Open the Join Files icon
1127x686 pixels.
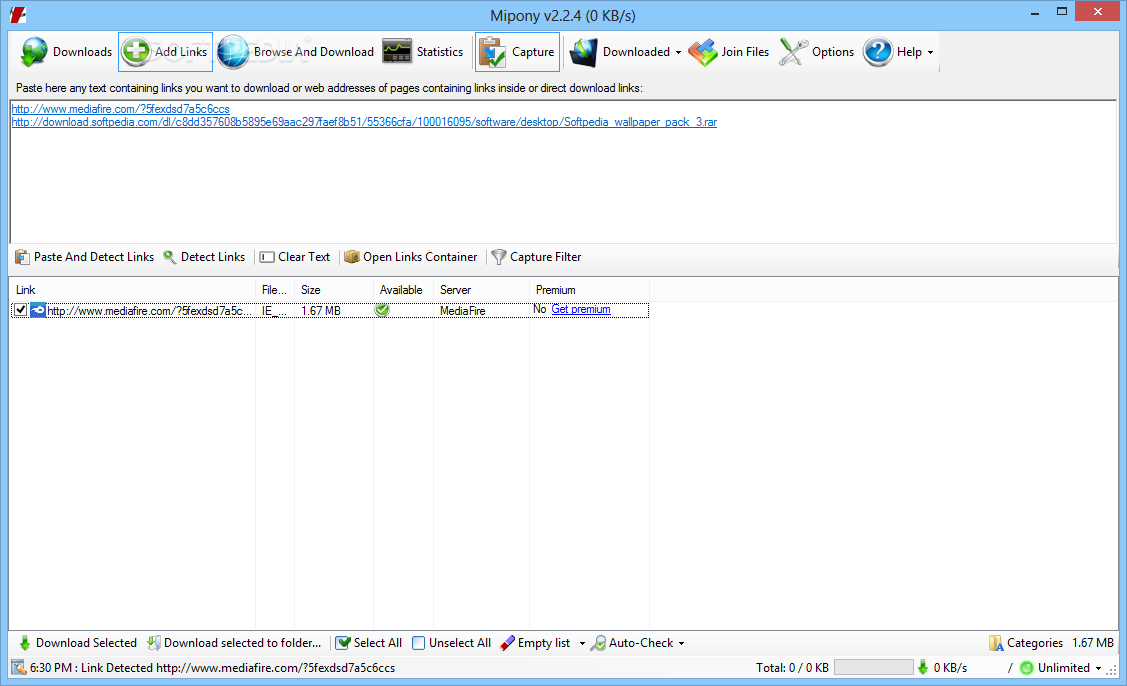(703, 52)
